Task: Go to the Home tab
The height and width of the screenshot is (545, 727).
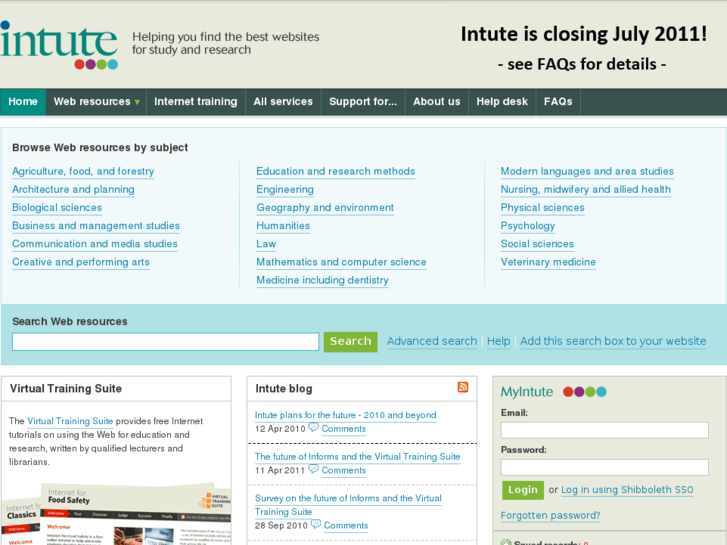Action: 23,102
